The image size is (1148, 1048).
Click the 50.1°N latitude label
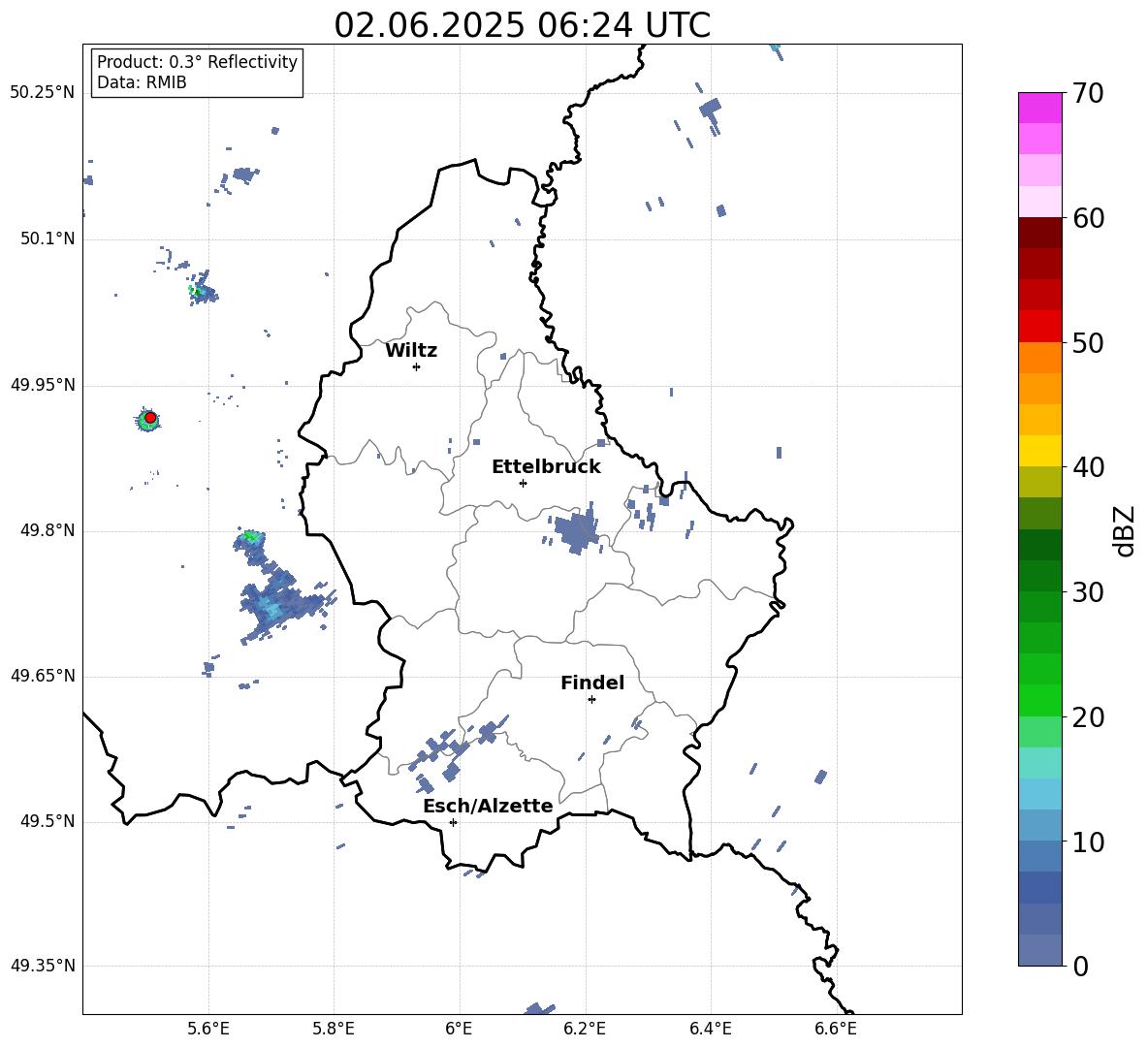click(x=48, y=238)
